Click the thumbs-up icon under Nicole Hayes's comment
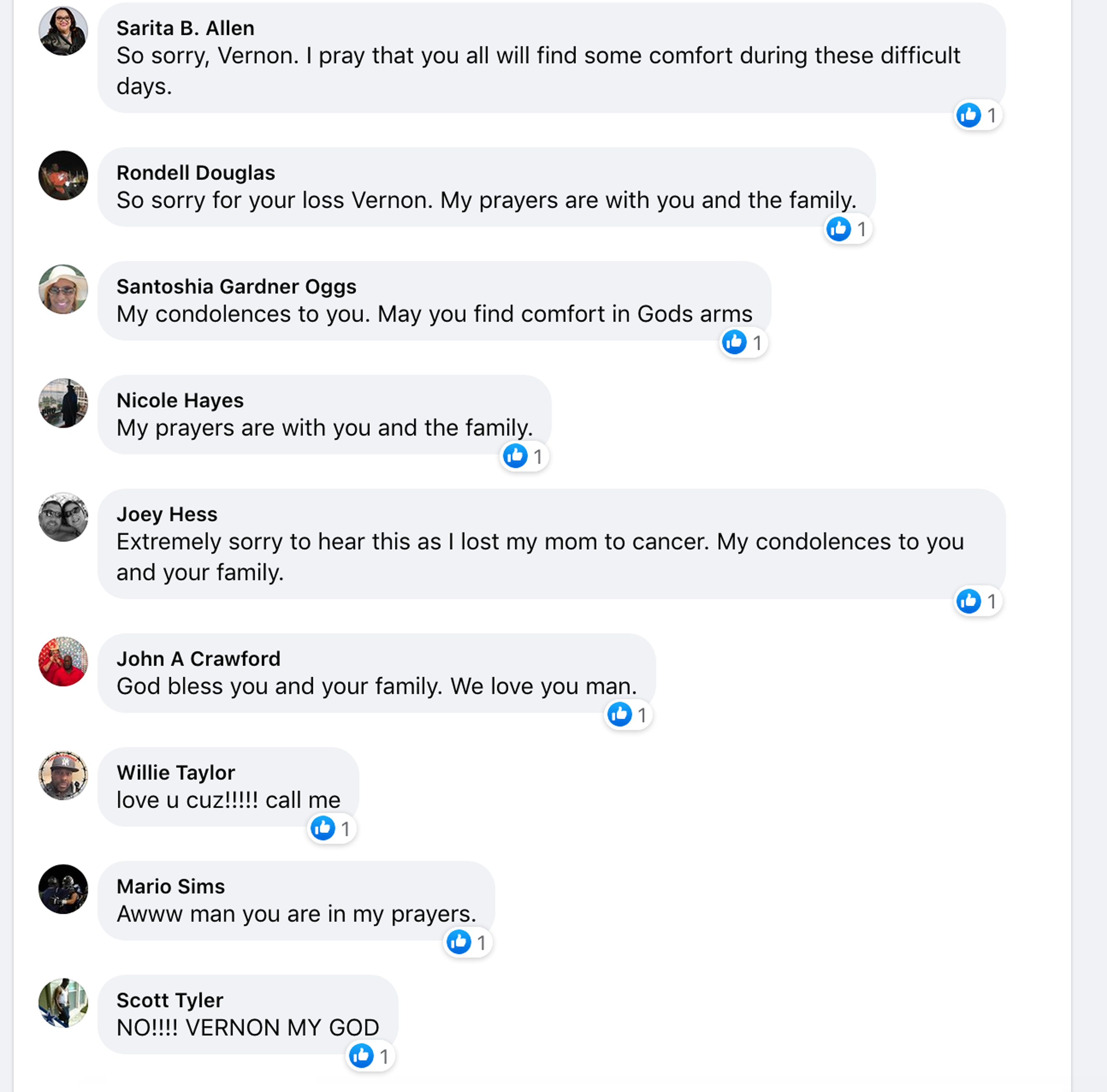This screenshot has width=1107, height=1092. coord(515,456)
